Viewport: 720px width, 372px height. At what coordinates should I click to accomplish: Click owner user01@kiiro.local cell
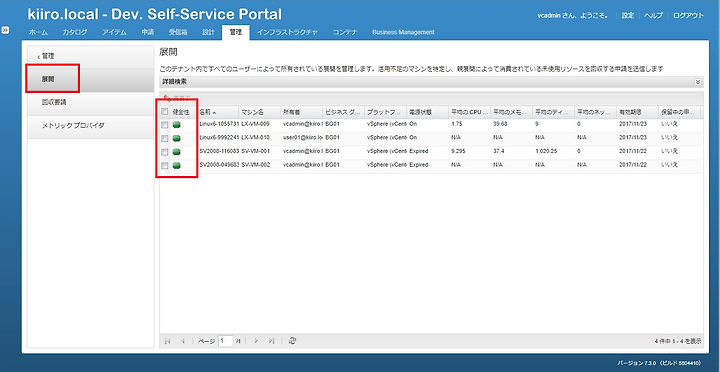tap(302, 137)
